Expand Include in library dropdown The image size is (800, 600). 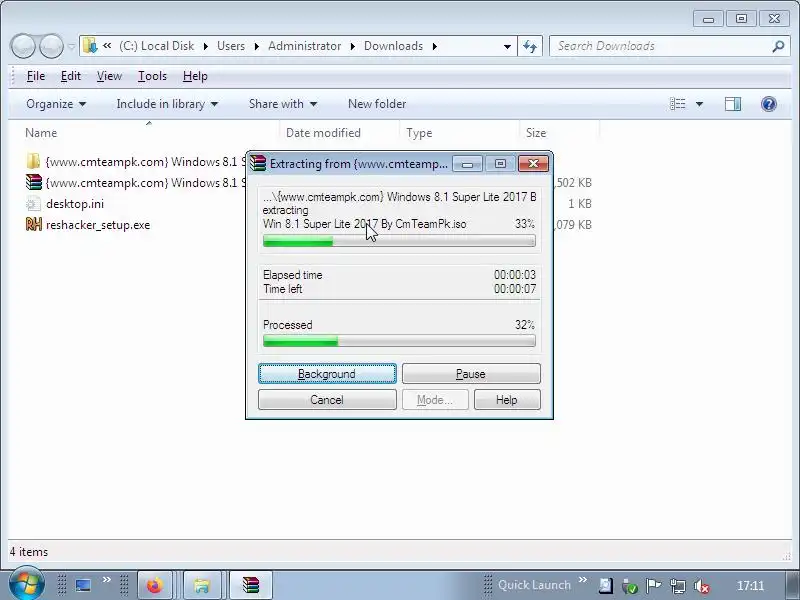point(167,104)
